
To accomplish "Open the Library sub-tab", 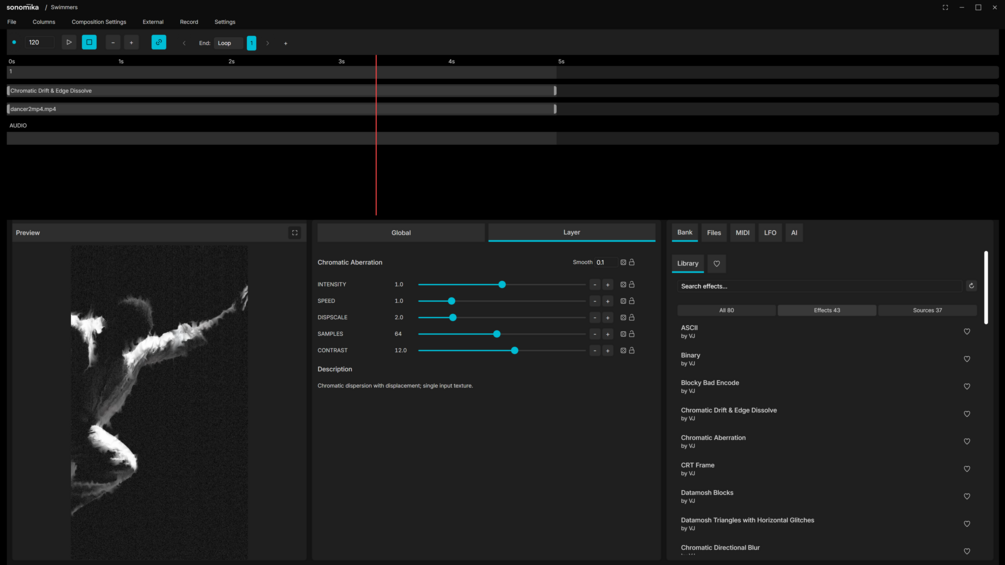I will point(688,263).
